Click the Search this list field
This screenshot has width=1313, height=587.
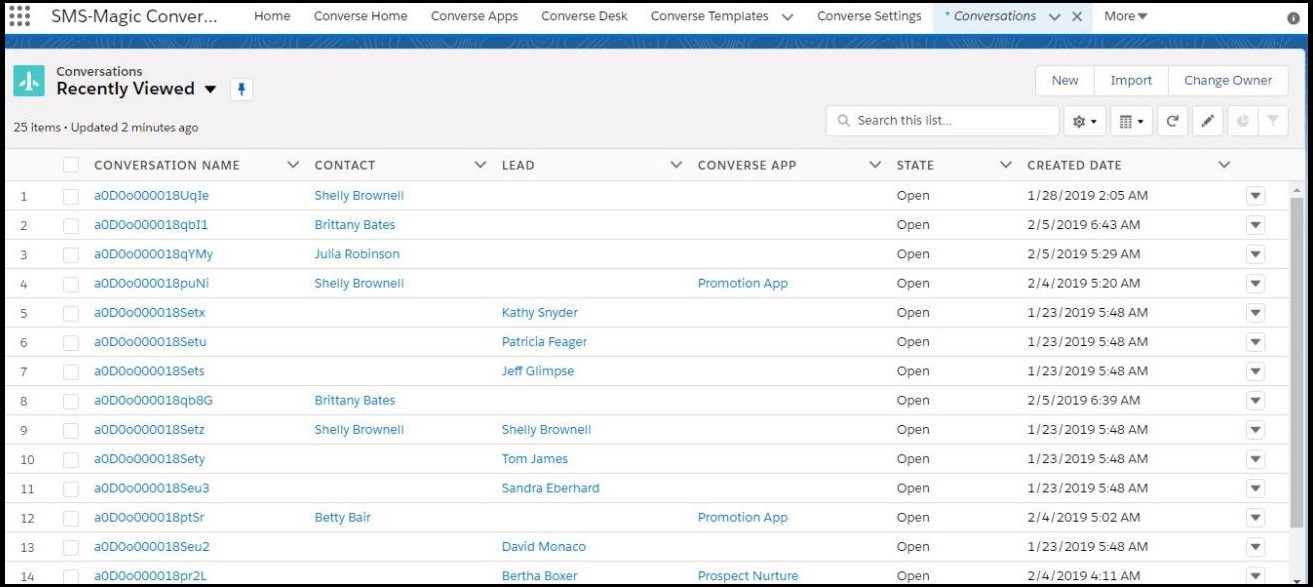pyautogui.click(x=942, y=121)
